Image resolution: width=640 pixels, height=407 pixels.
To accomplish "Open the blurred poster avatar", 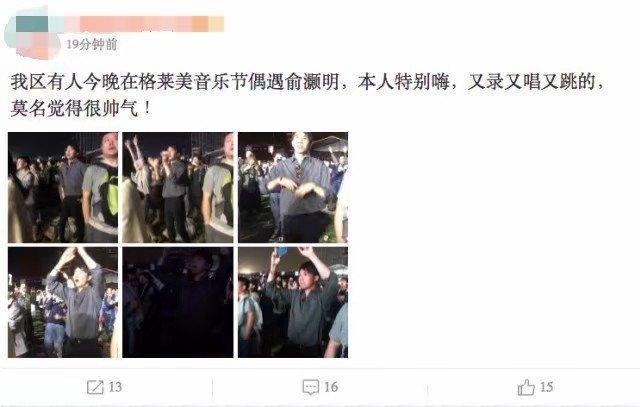I will [x=31, y=38].
